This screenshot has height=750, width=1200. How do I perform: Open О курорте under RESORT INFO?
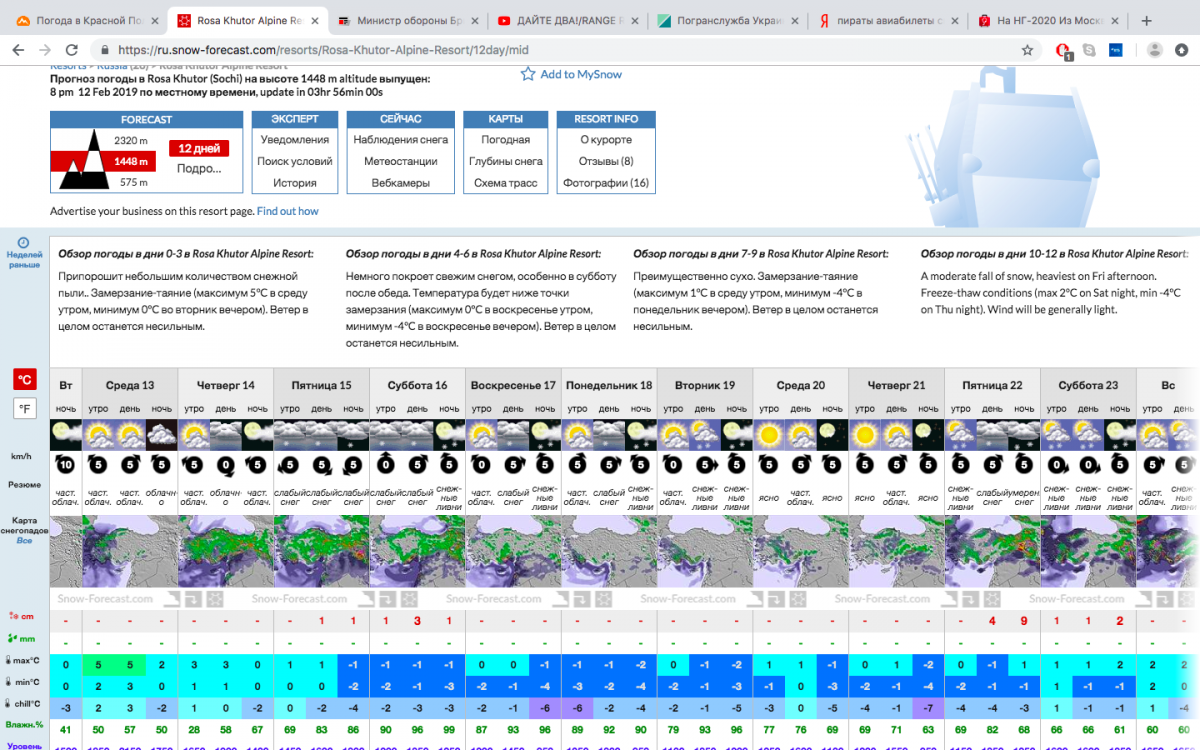(x=606, y=140)
